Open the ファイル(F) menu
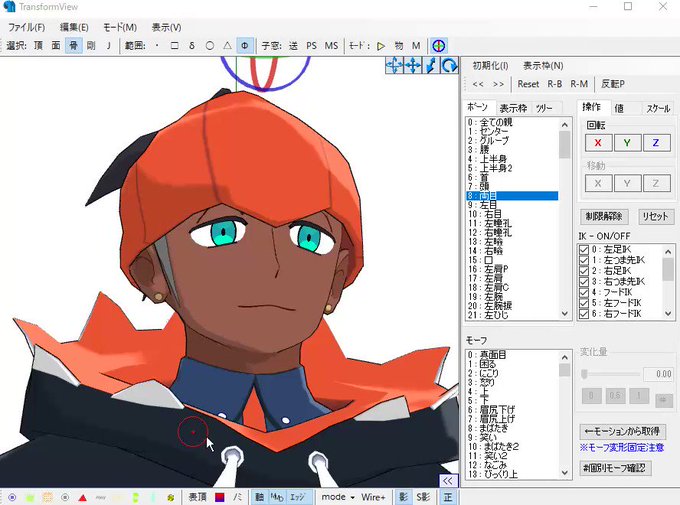The image size is (680, 505). pyautogui.click(x=26, y=27)
